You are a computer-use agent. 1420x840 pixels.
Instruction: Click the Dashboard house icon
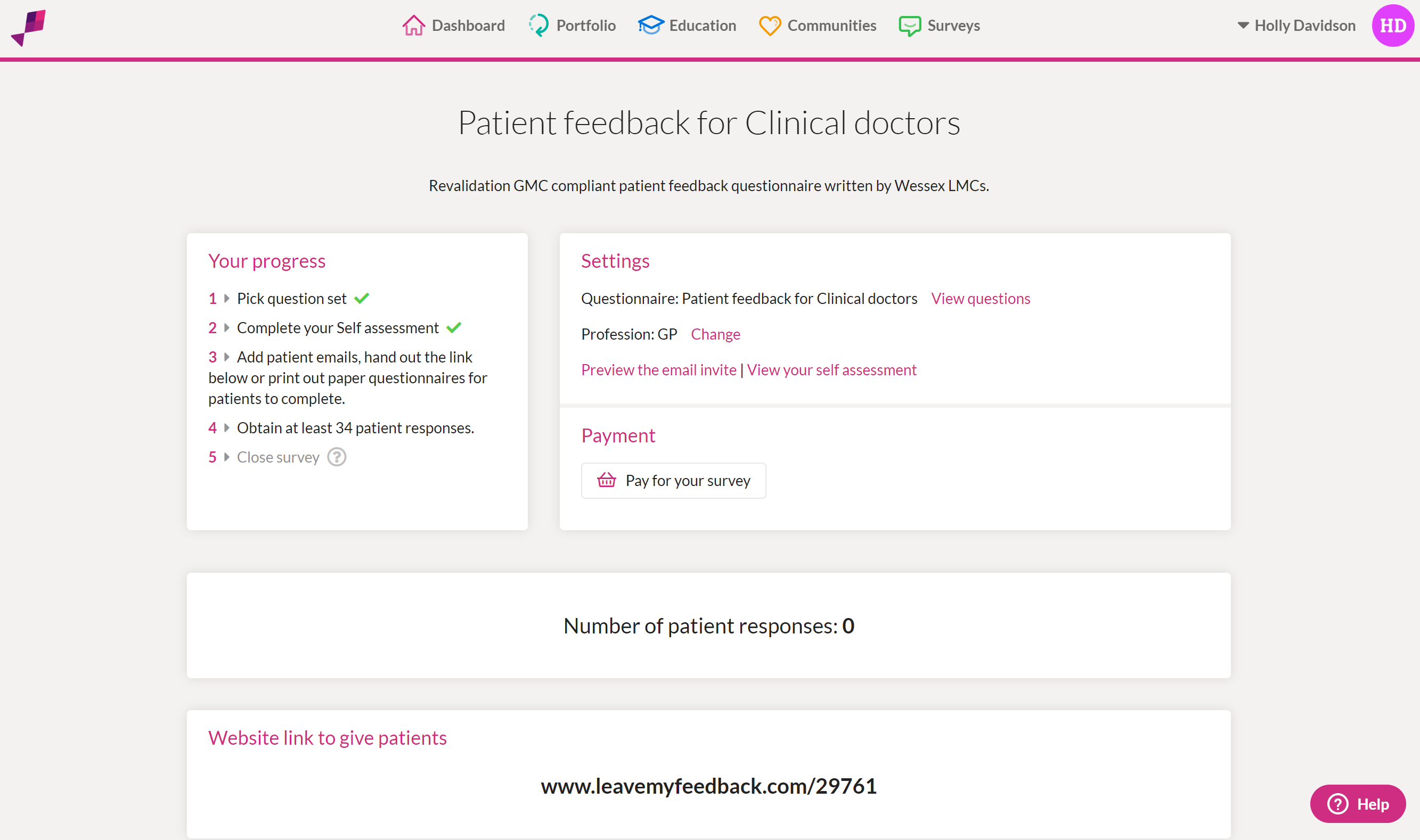coord(413,26)
